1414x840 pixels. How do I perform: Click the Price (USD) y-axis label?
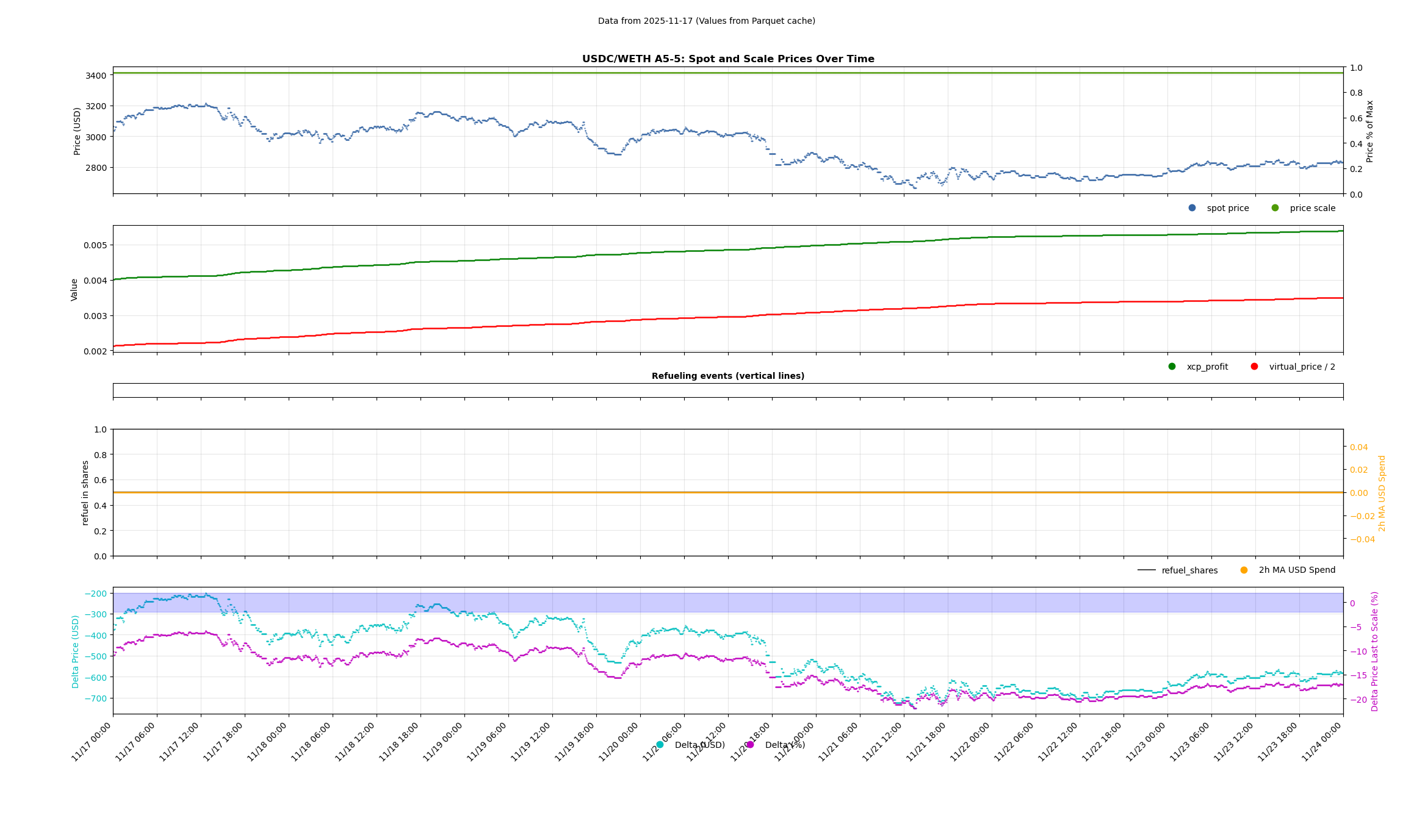pyautogui.click(x=78, y=131)
